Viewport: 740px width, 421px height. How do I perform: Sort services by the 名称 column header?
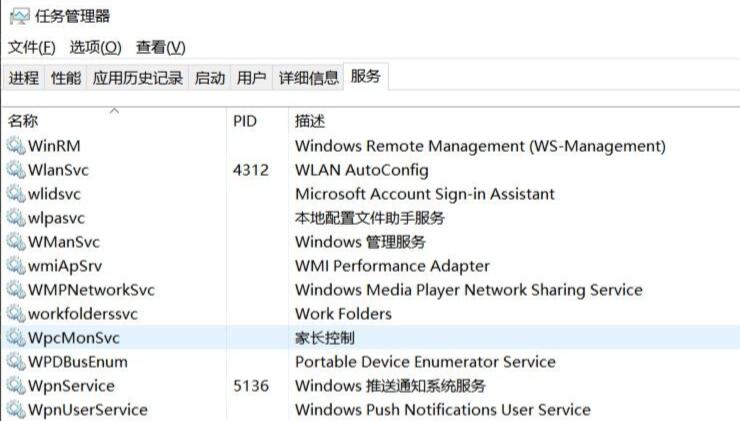tap(24, 121)
